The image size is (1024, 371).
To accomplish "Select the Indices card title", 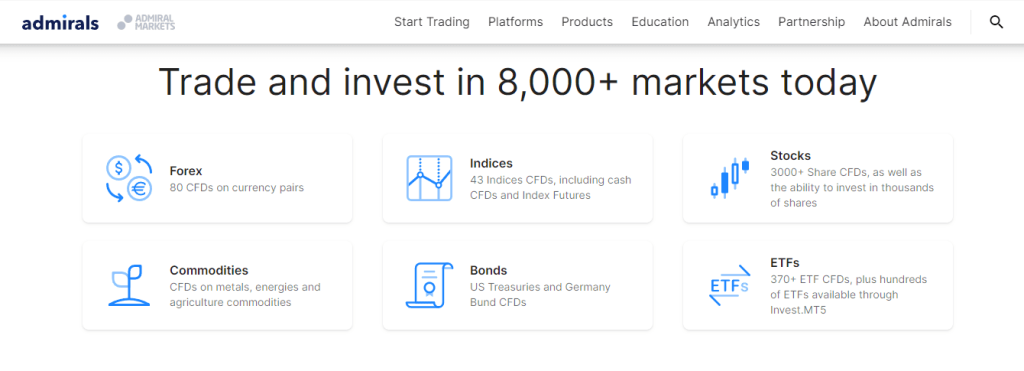I will tap(491, 163).
